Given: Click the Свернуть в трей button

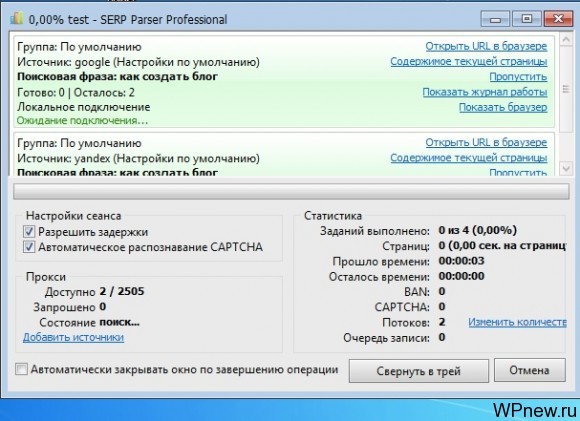Looking at the screenshot, I should pyautogui.click(x=419, y=371).
